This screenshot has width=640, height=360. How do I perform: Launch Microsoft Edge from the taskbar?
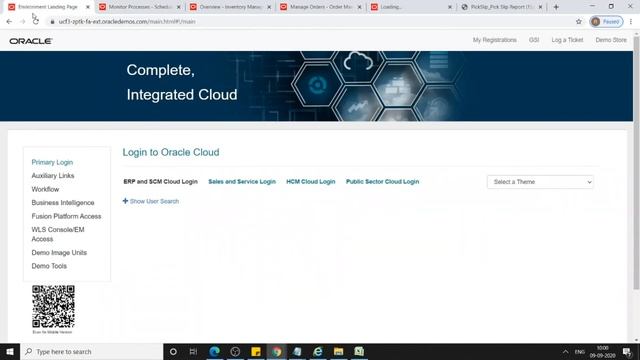214,351
